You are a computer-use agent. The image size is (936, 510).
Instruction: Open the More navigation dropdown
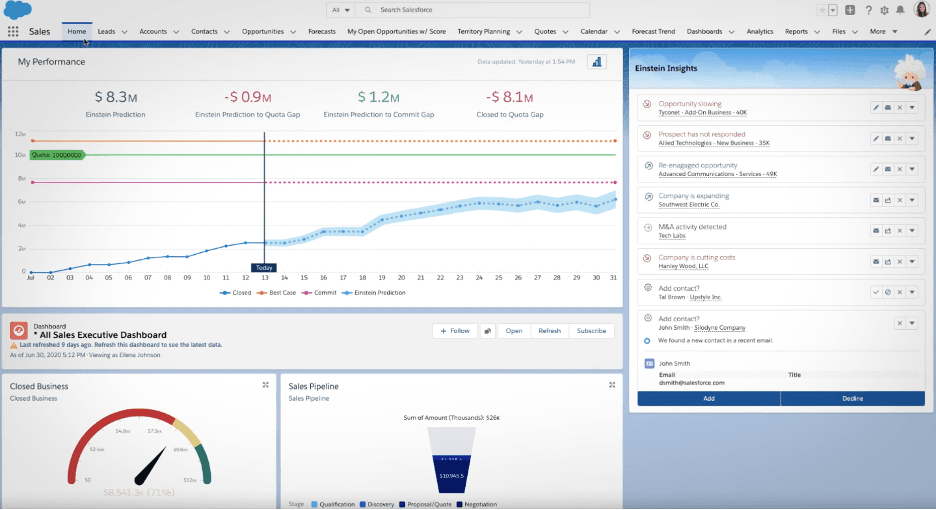pyautogui.click(x=881, y=32)
